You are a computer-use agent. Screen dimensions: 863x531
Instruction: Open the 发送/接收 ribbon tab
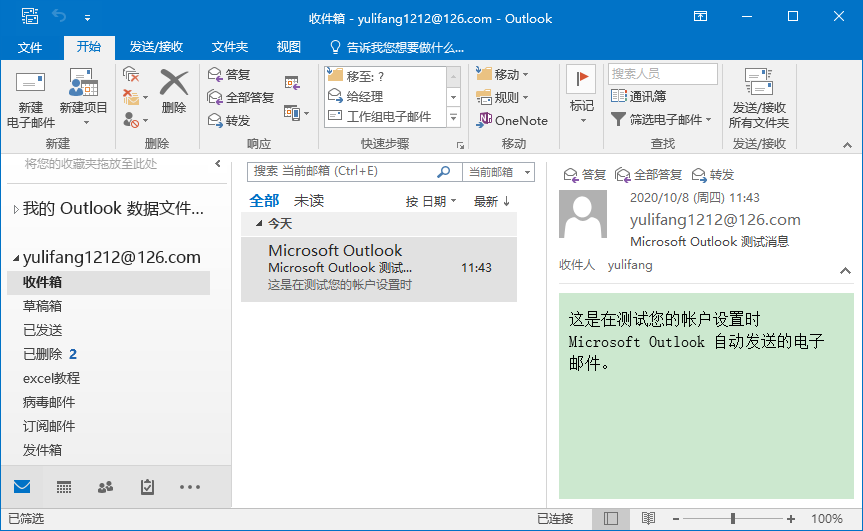click(x=156, y=47)
